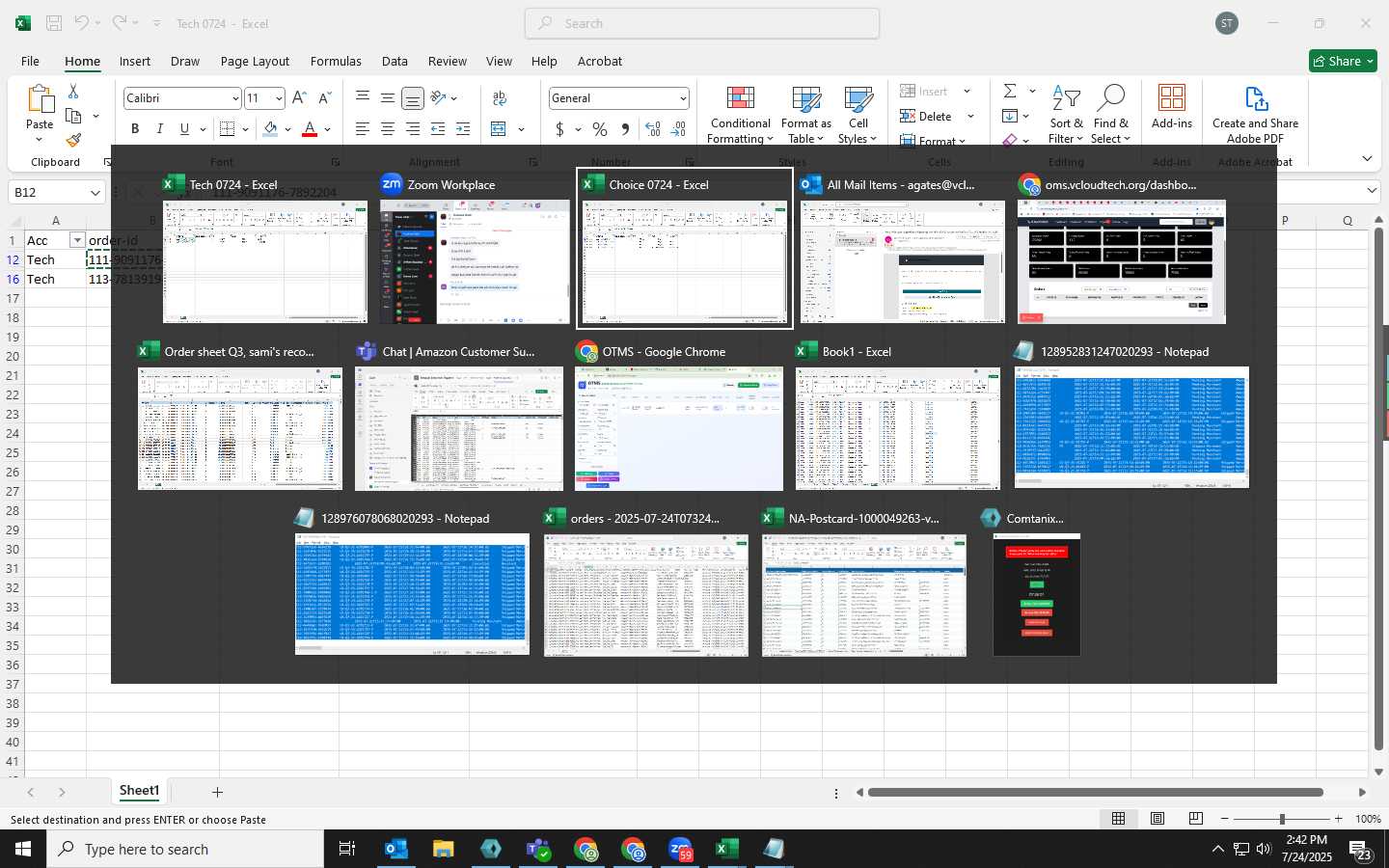Increase font size with large A icon
1389x868 pixels.
click(299, 98)
